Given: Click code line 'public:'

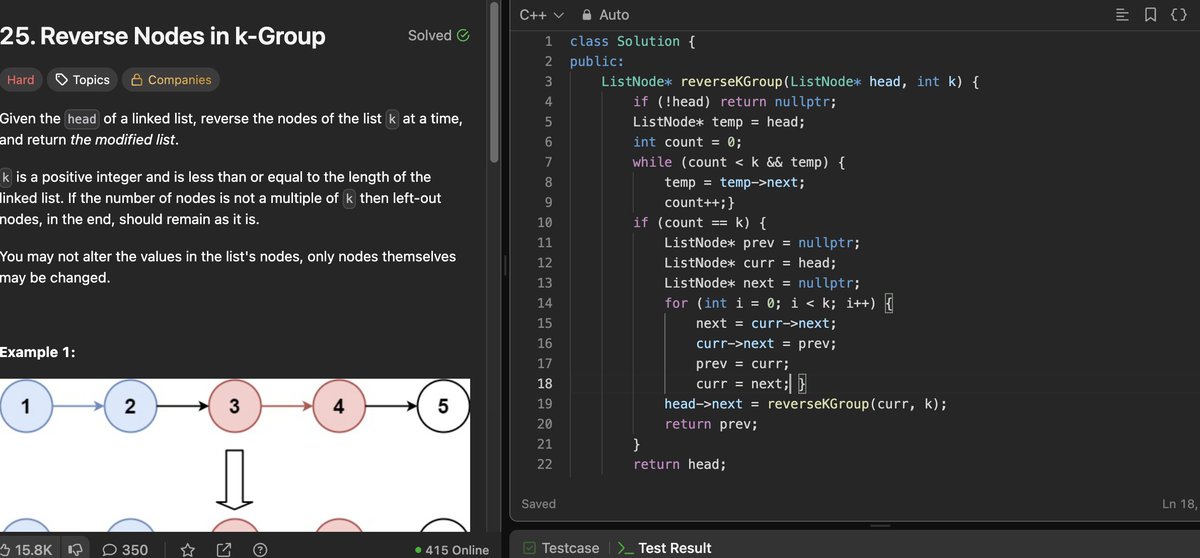Looking at the screenshot, I should click(x=597, y=61).
